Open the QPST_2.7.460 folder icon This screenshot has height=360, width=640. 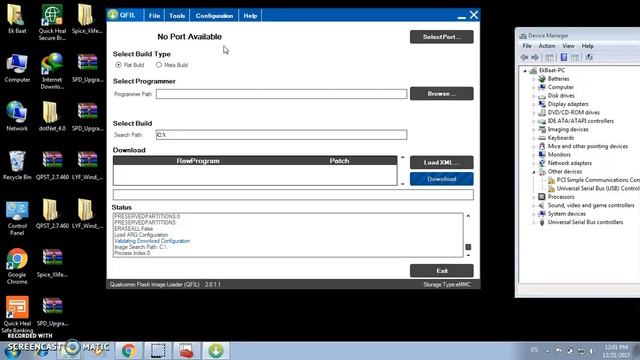[51, 214]
